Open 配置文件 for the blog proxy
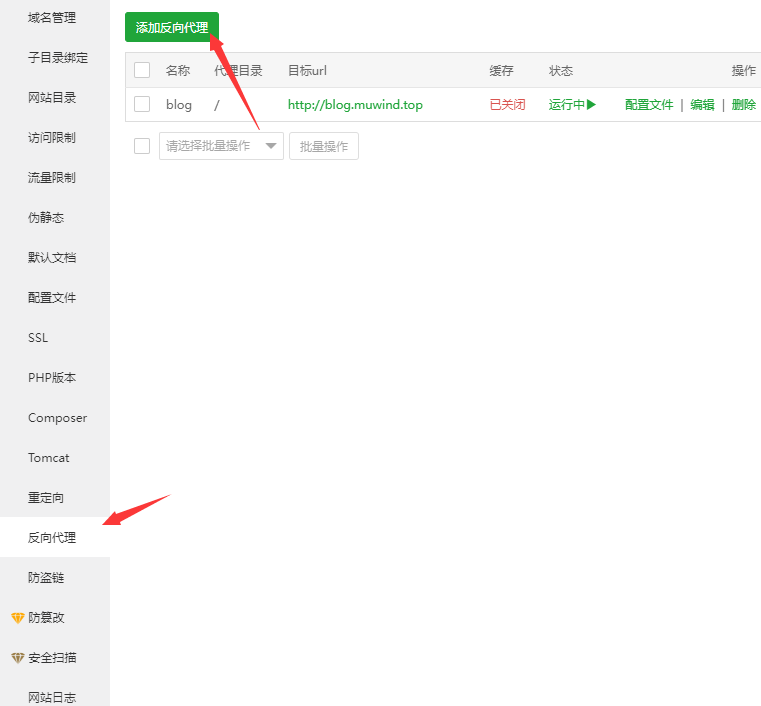Viewport: 761px width, 706px height. 649,105
